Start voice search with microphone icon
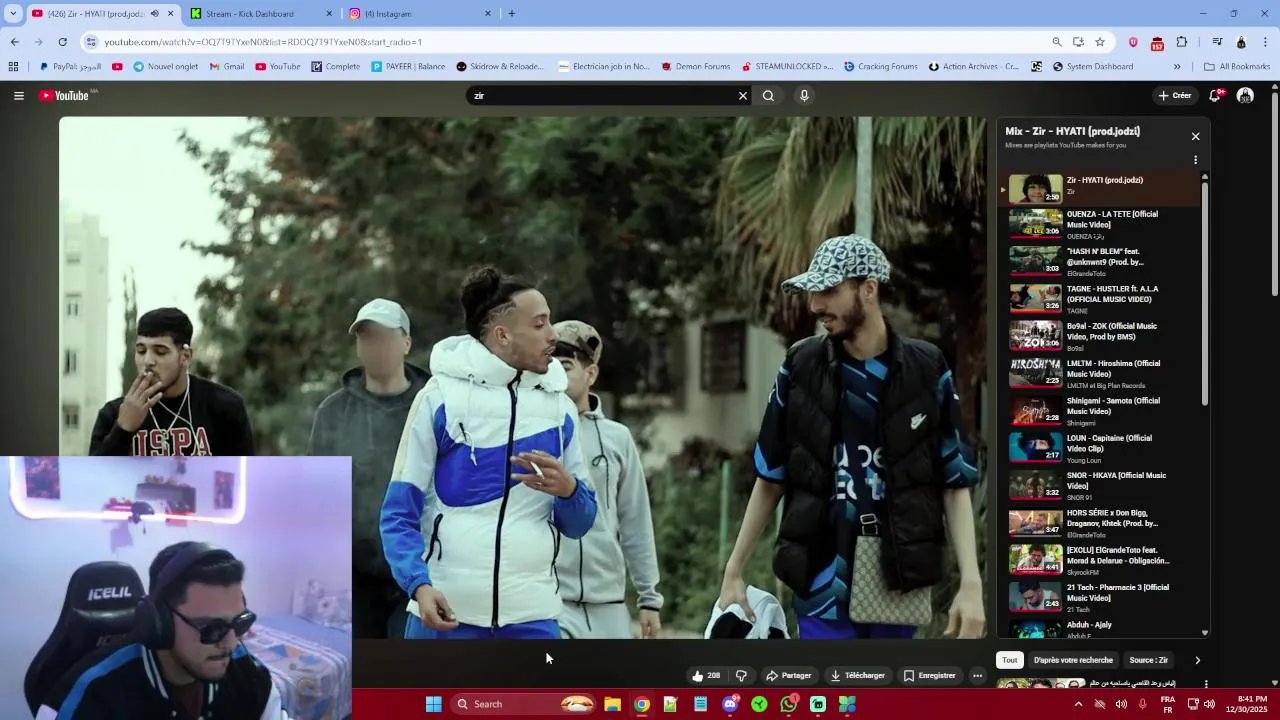Screen dimensions: 1280x720 (x=804, y=96)
